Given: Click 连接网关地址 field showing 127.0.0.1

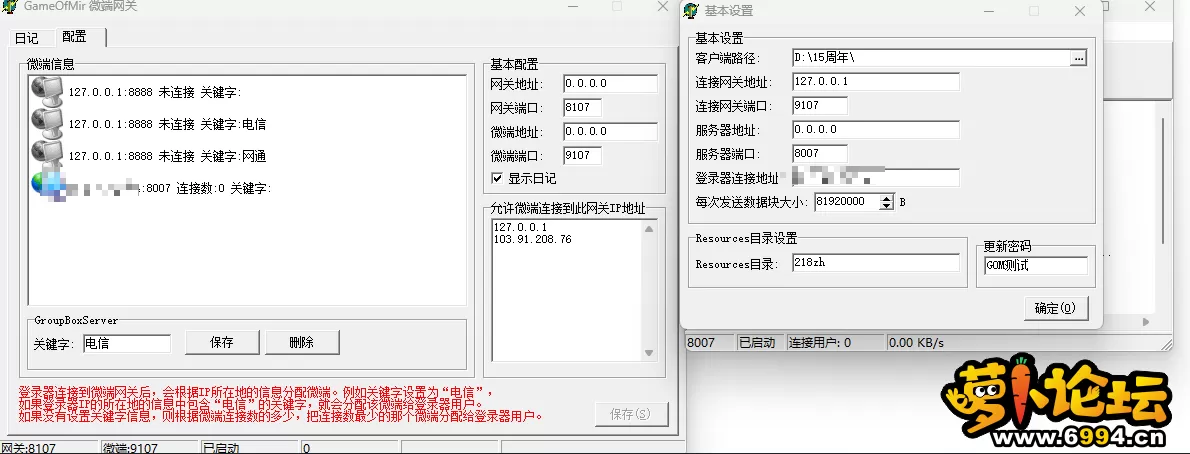Looking at the screenshot, I should 876,81.
